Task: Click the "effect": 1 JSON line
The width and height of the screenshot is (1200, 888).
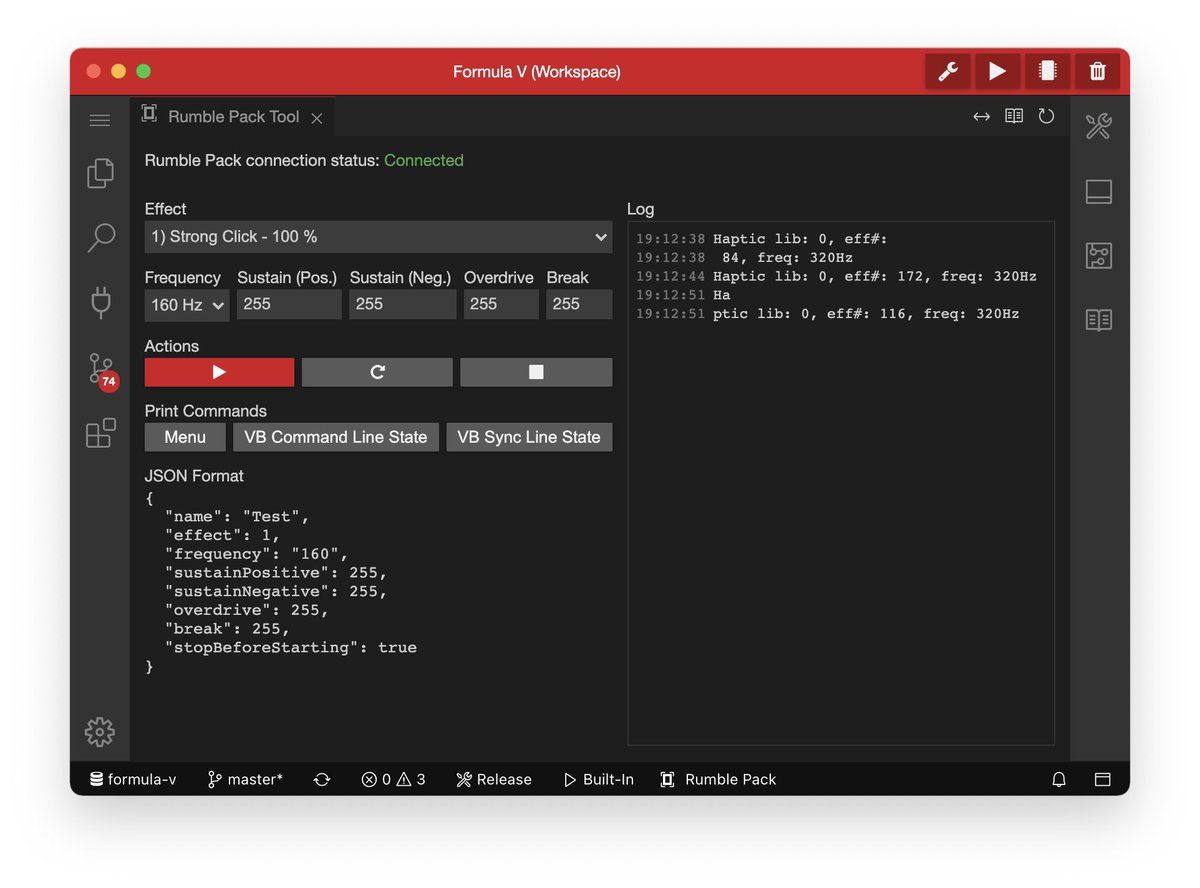Action: tap(223, 535)
